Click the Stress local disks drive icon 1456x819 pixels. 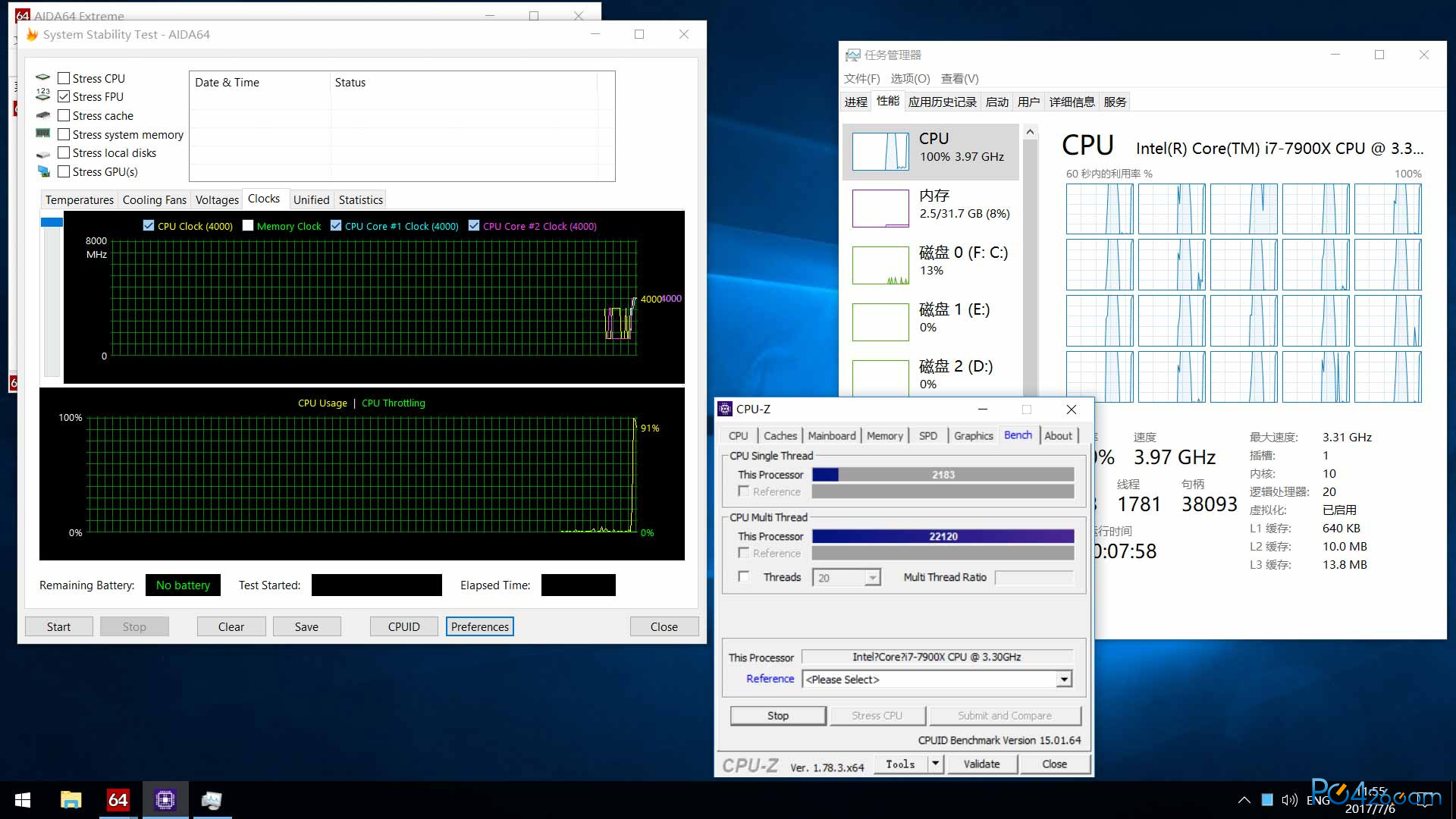click(x=43, y=153)
